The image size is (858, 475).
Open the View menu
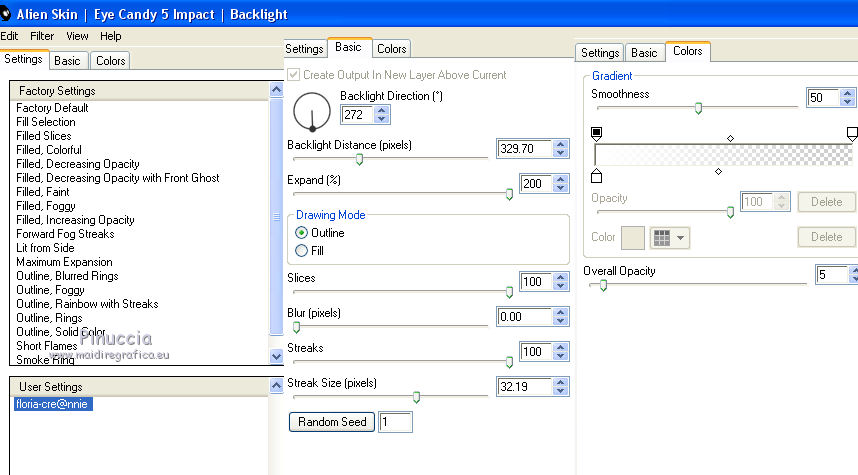77,36
